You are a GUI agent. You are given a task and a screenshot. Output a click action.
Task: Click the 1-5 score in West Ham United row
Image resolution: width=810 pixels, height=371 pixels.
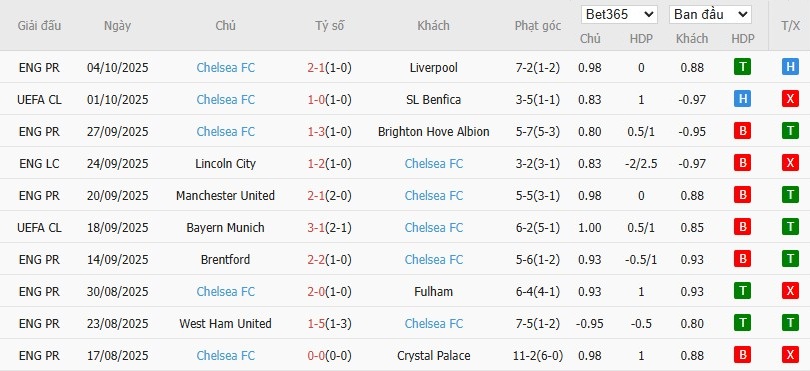pyautogui.click(x=316, y=323)
